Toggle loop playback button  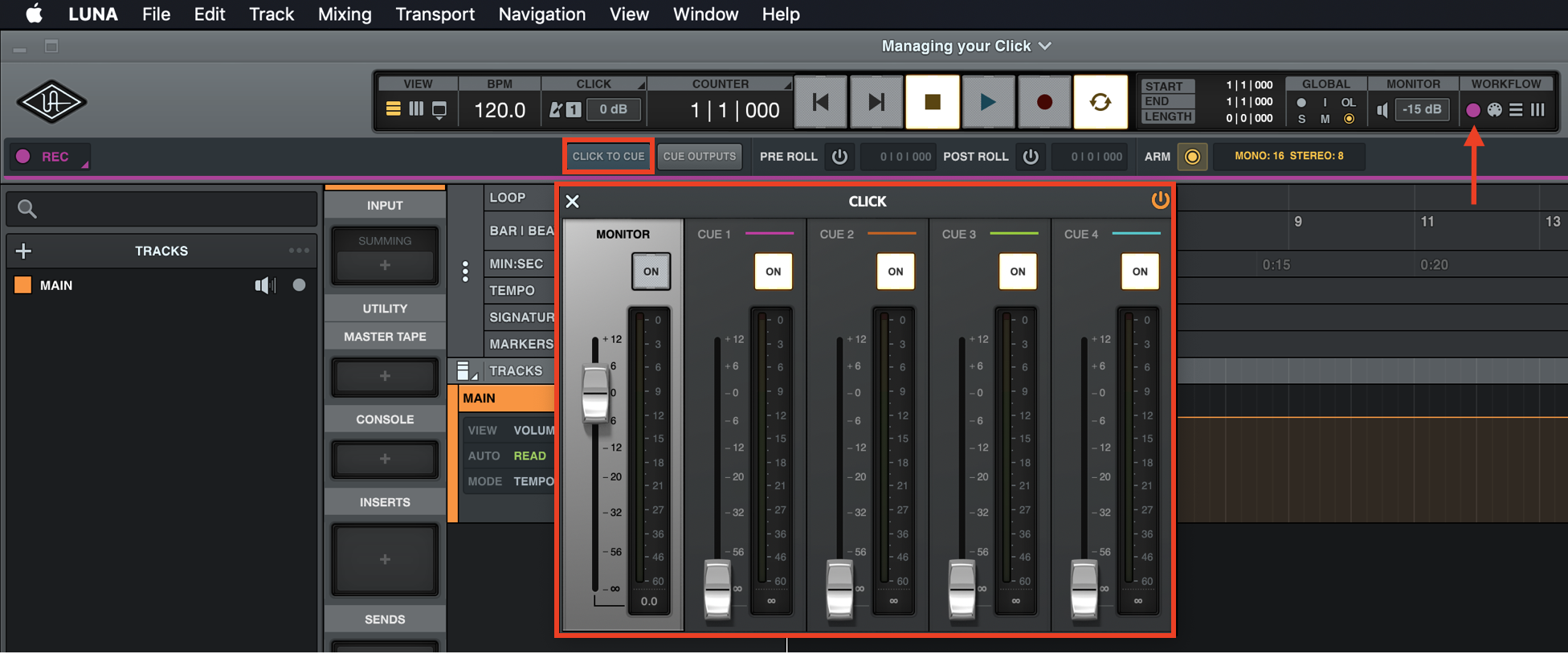(x=1100, y=102)
